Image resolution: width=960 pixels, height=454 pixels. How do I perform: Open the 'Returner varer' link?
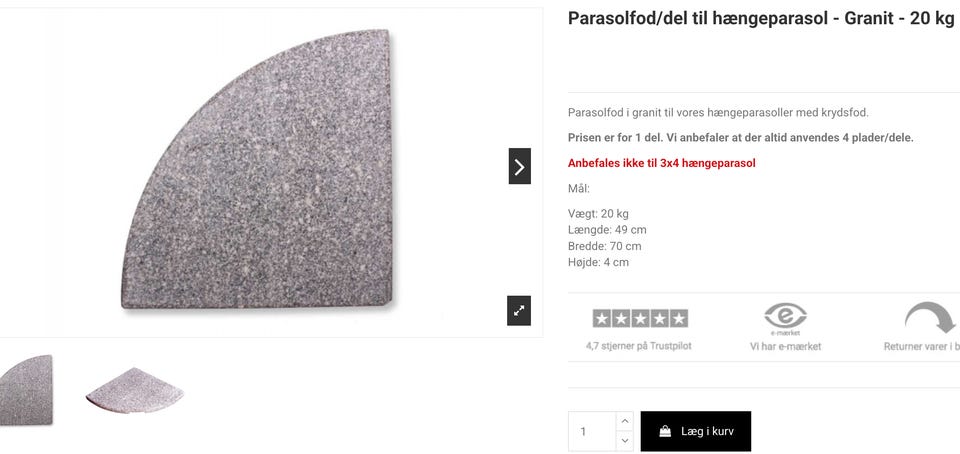[921, 346]
